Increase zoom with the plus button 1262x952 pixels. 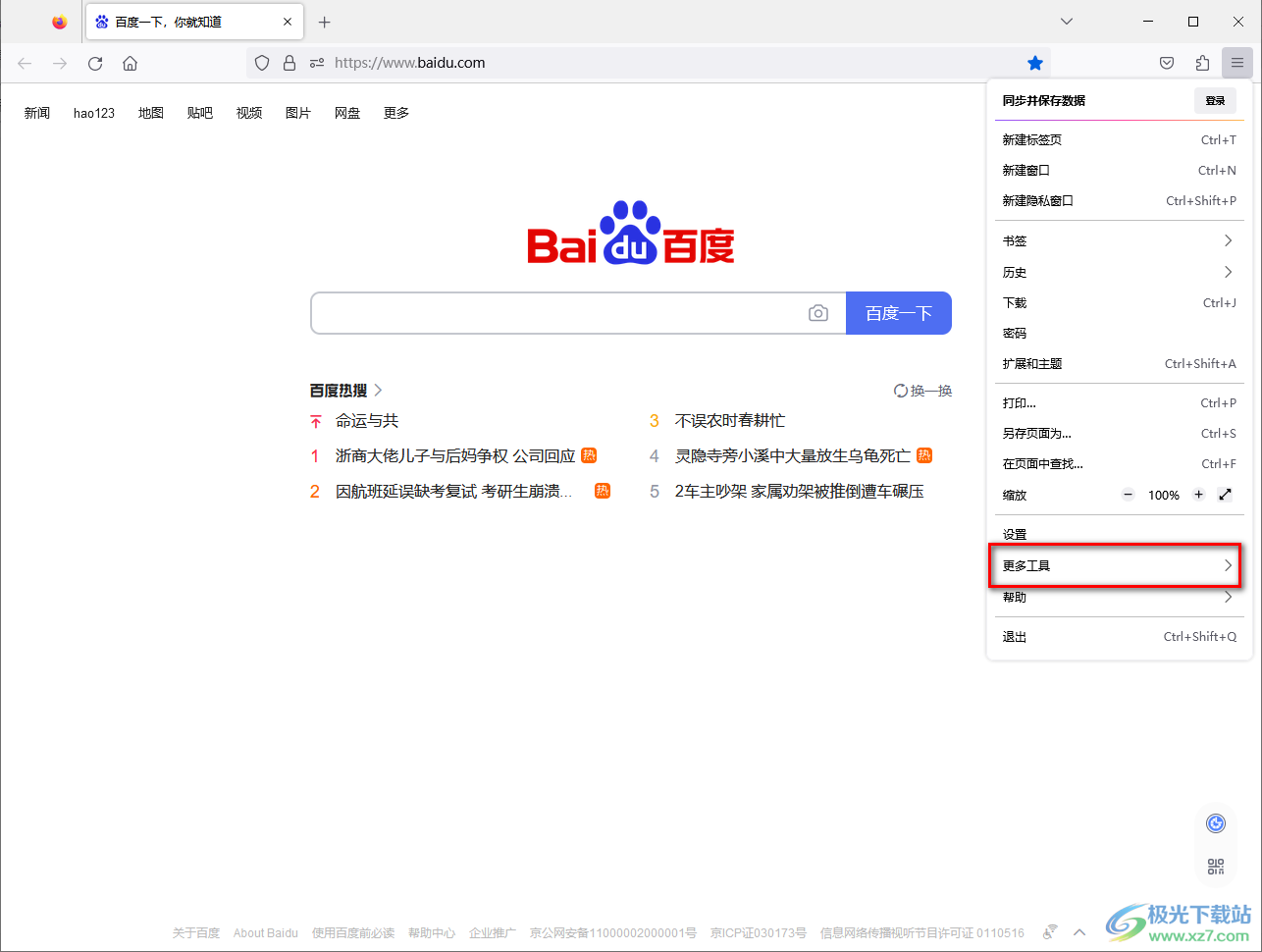click(x=1198, y=495)
